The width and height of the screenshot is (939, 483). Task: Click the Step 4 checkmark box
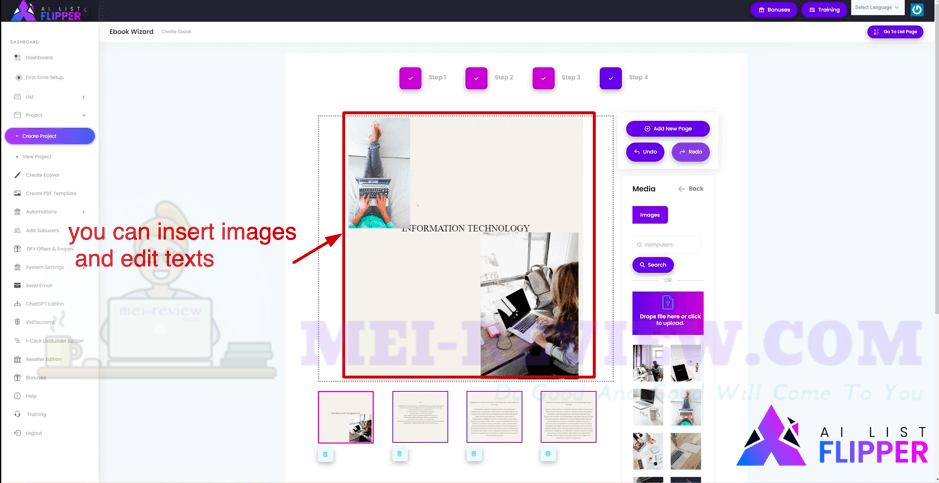click(x=610, y=78)
